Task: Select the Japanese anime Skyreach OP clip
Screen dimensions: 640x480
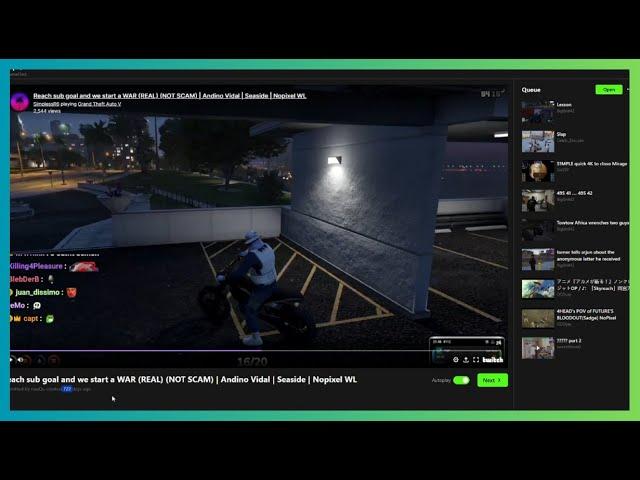Action: tap(575, 289)
